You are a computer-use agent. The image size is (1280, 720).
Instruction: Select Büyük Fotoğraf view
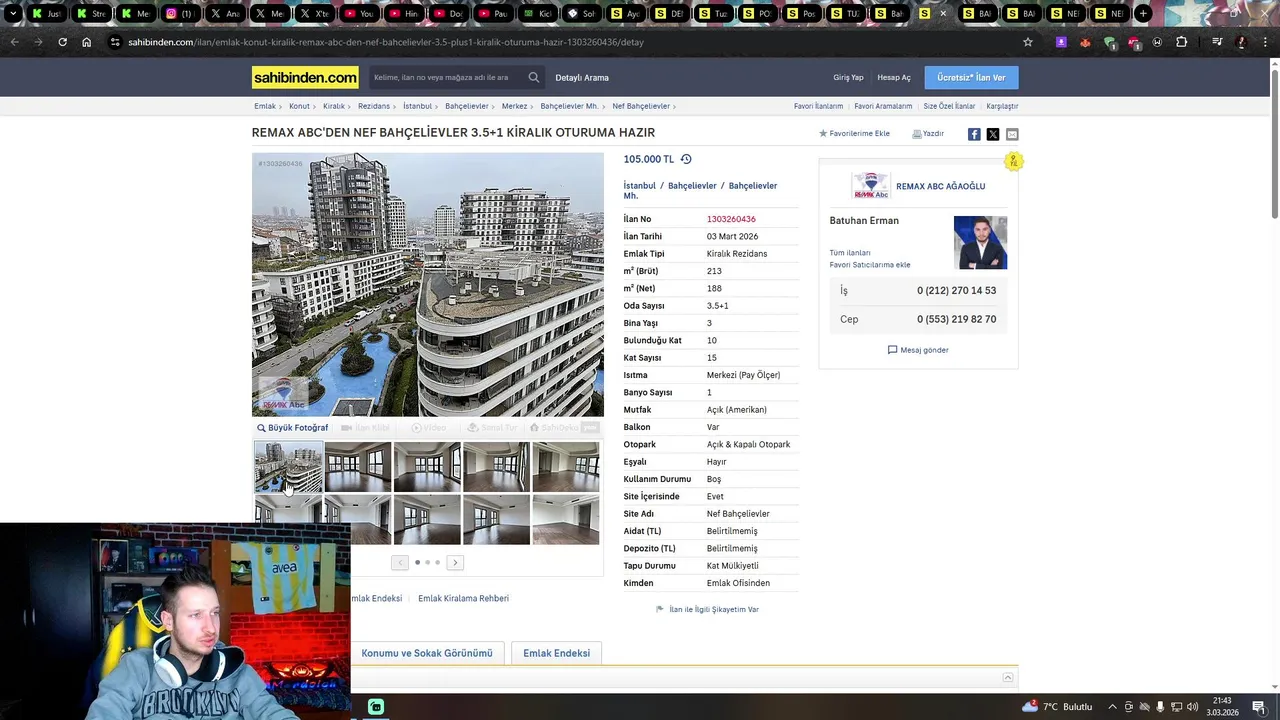292,428
